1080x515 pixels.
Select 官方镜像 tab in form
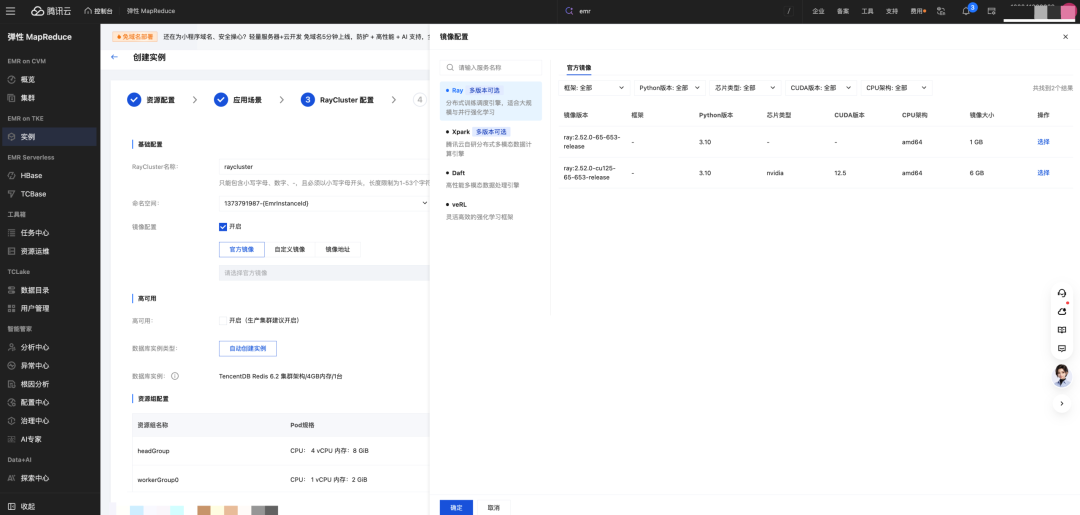coord(242,249)
